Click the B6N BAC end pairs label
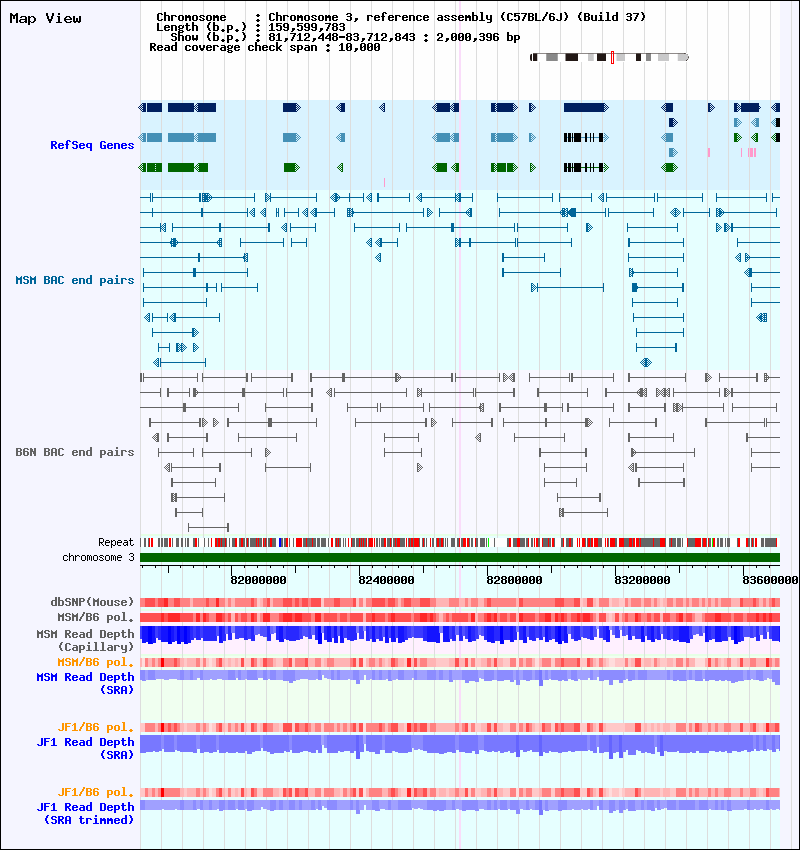The image size is (800, 850). point(75,452)
